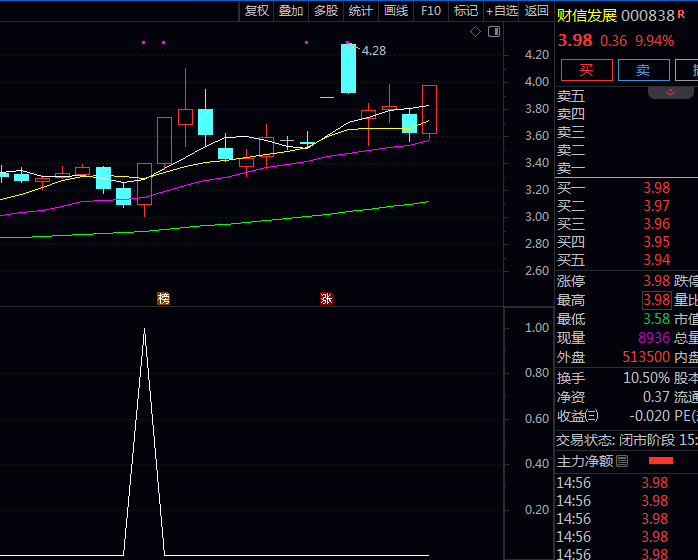Click the 买五 bid price 3.94

(657, 260)
